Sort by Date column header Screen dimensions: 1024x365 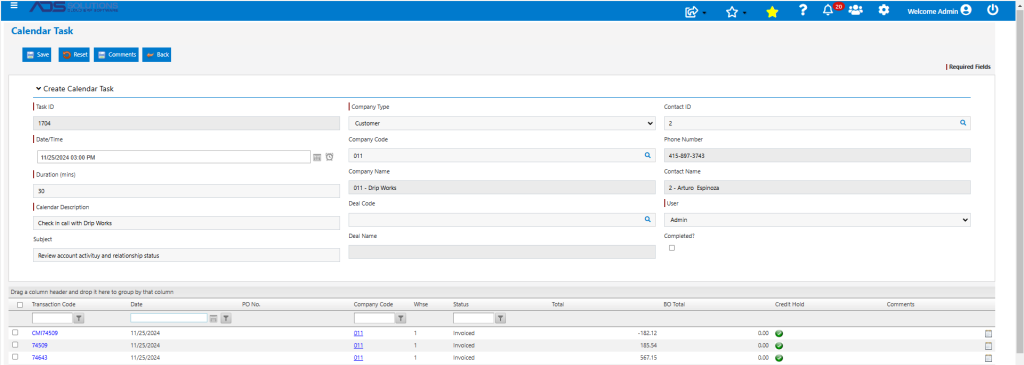pos(136,304)
